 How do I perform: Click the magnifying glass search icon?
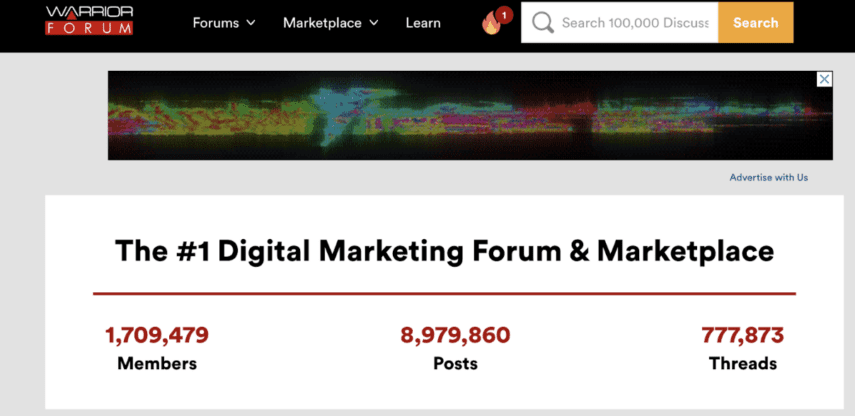(543, 23)
